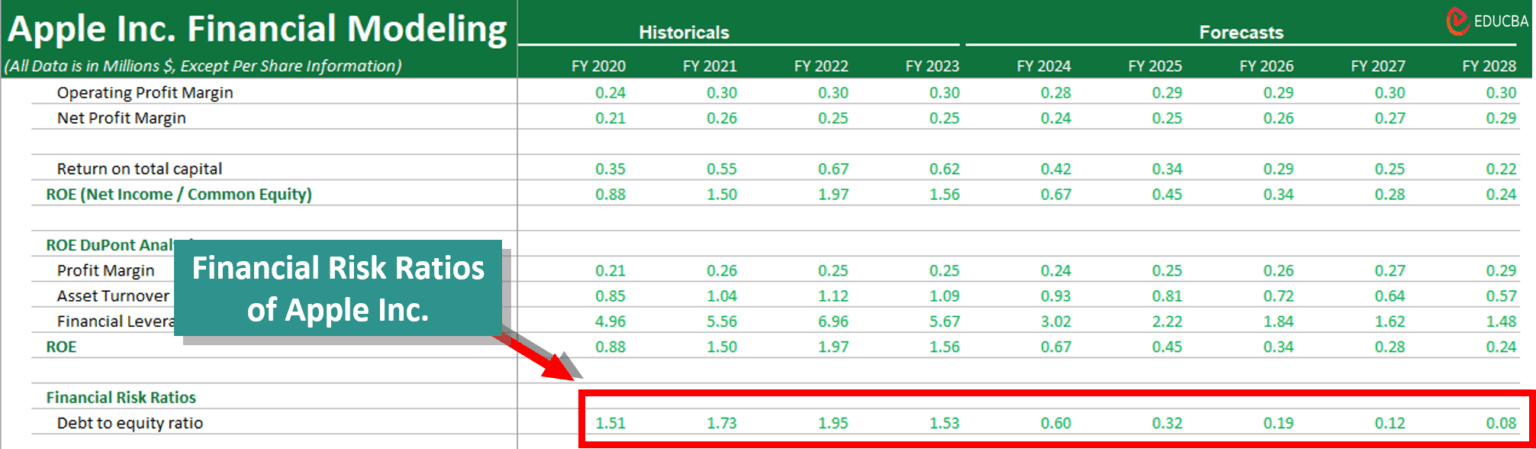Select the Historicals section header
The width and height of the screenshot is (1536, 449).
pos(683,32)
